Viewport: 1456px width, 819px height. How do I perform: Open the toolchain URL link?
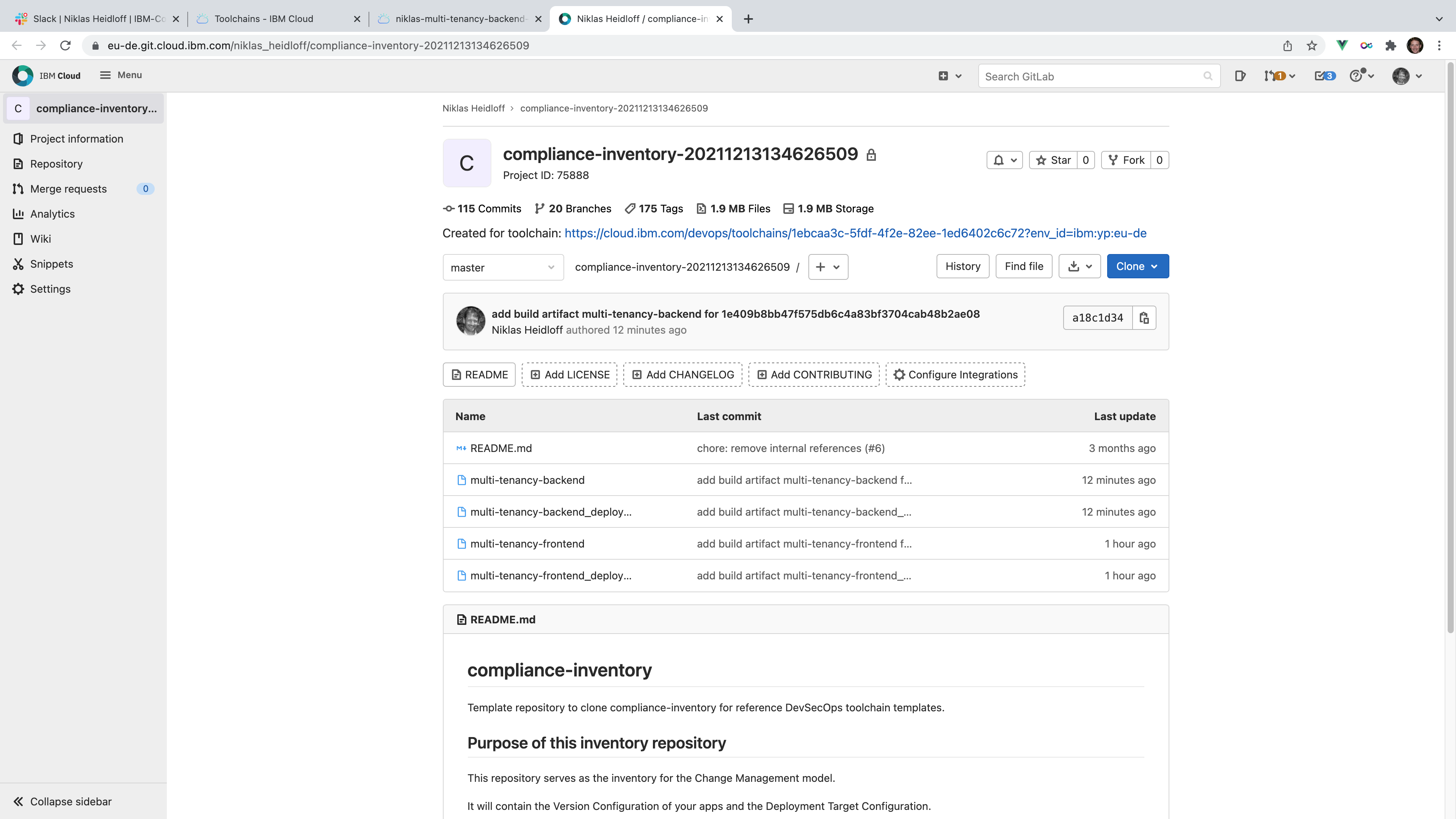click(855, 233)
